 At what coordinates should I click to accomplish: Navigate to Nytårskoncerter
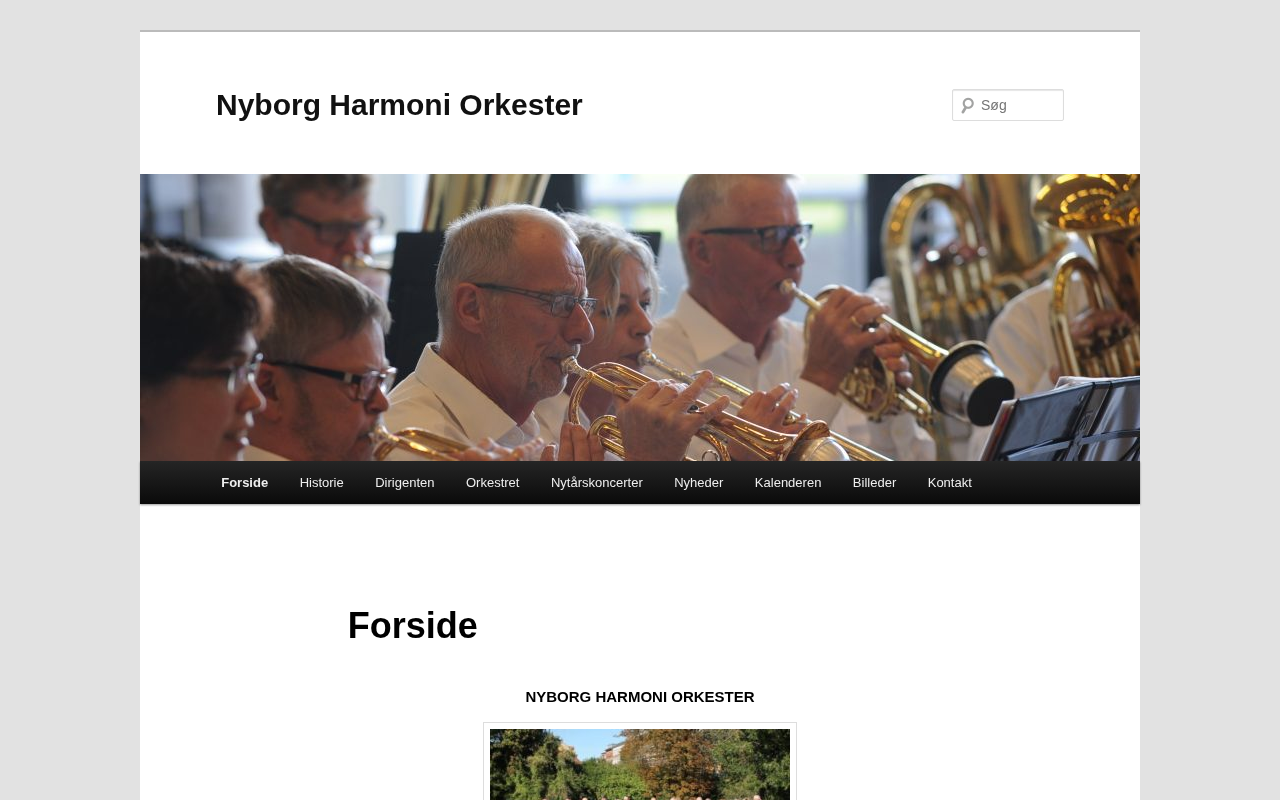(597, 483)
